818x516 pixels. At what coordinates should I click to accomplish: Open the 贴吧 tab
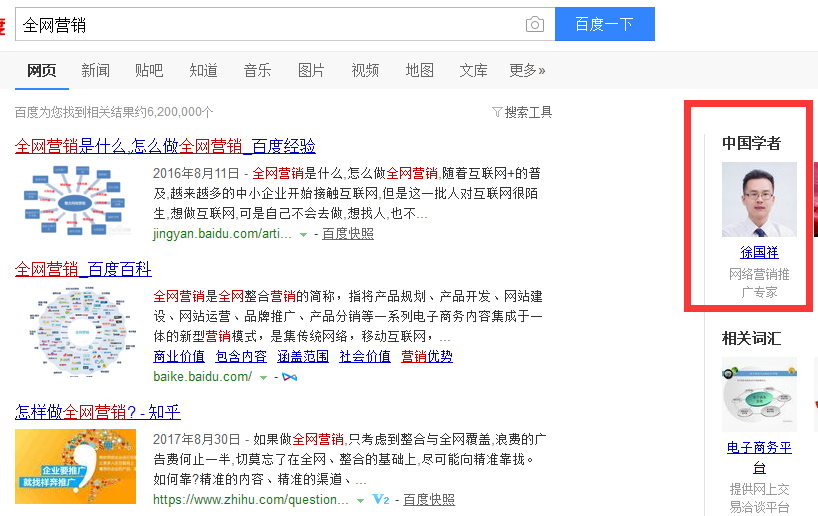(149, 70)
